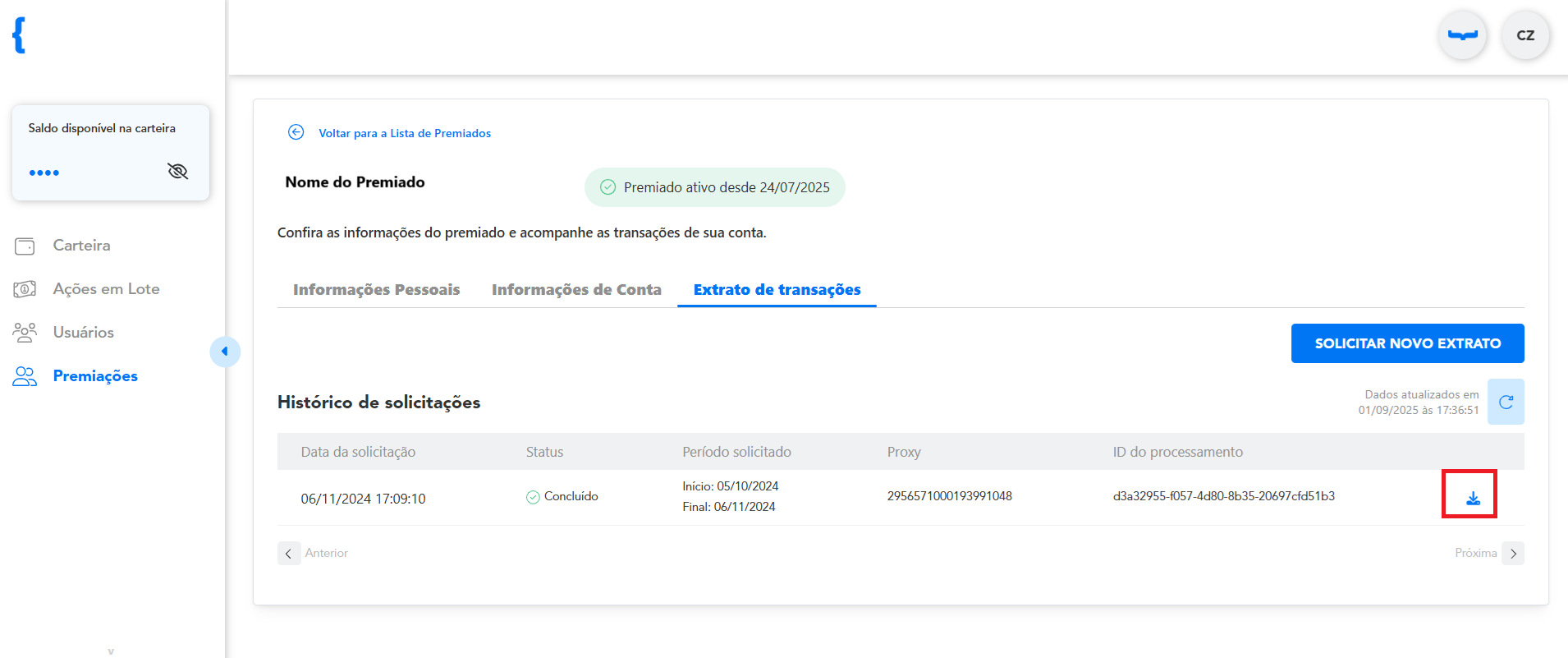Open Ações em Lote in sidebar
The height and width of the screenshot is (658, 1568).
pos(106,288)
